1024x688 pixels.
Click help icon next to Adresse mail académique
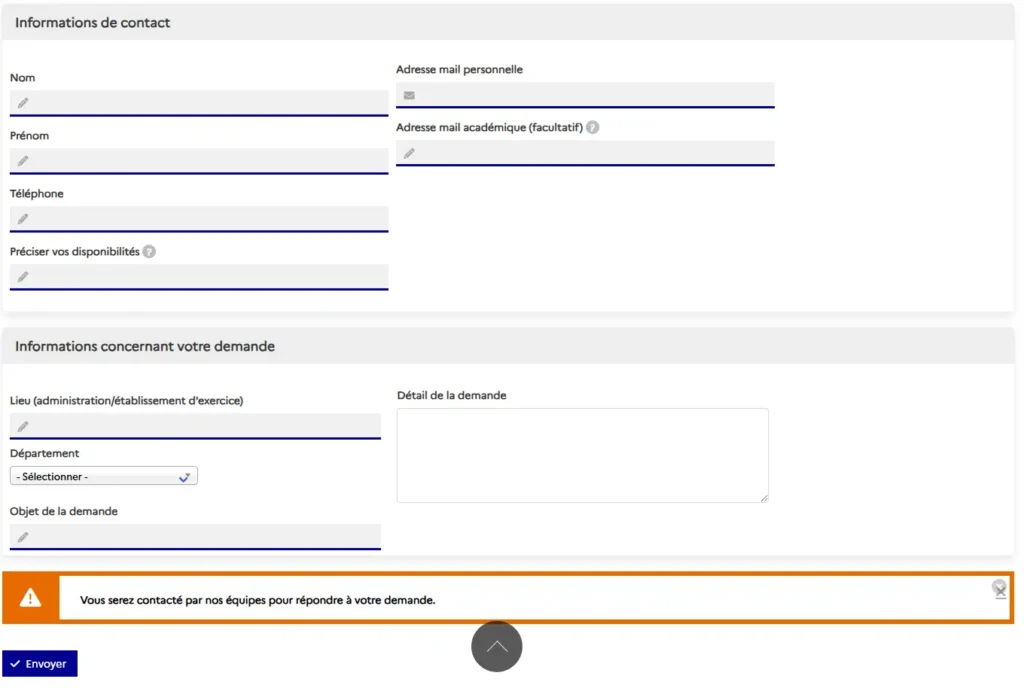pyautogui.click(x=593, y=128)
